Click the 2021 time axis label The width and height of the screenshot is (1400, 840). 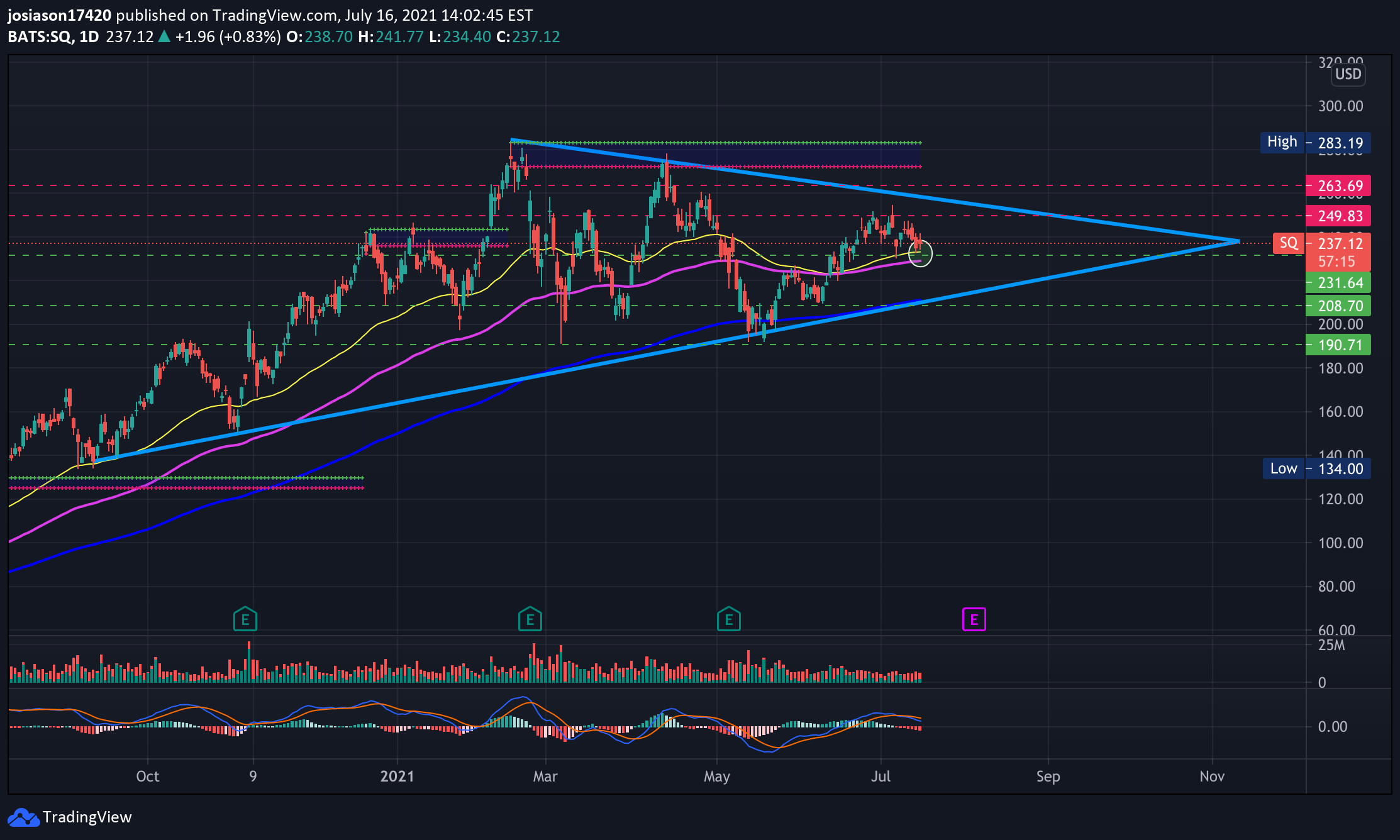pyautogui.click(x=397, y=776)
